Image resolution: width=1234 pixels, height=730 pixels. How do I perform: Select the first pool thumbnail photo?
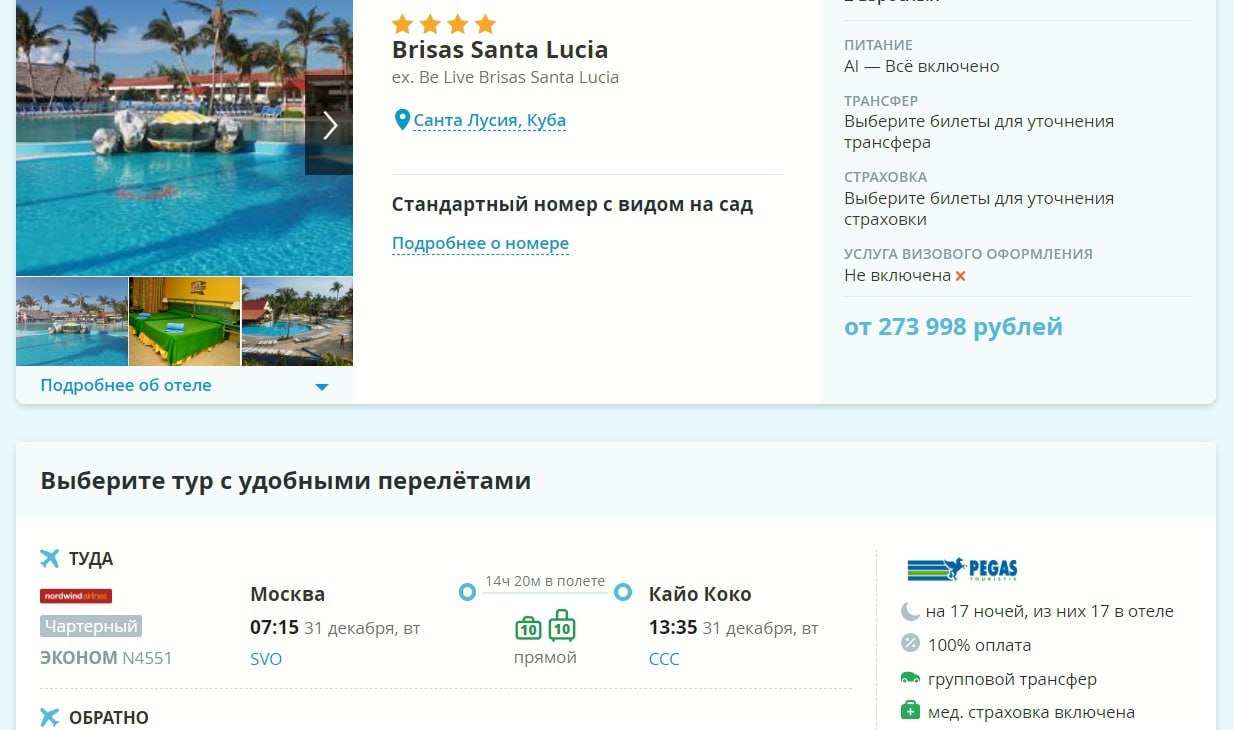(x=72, y=321)
